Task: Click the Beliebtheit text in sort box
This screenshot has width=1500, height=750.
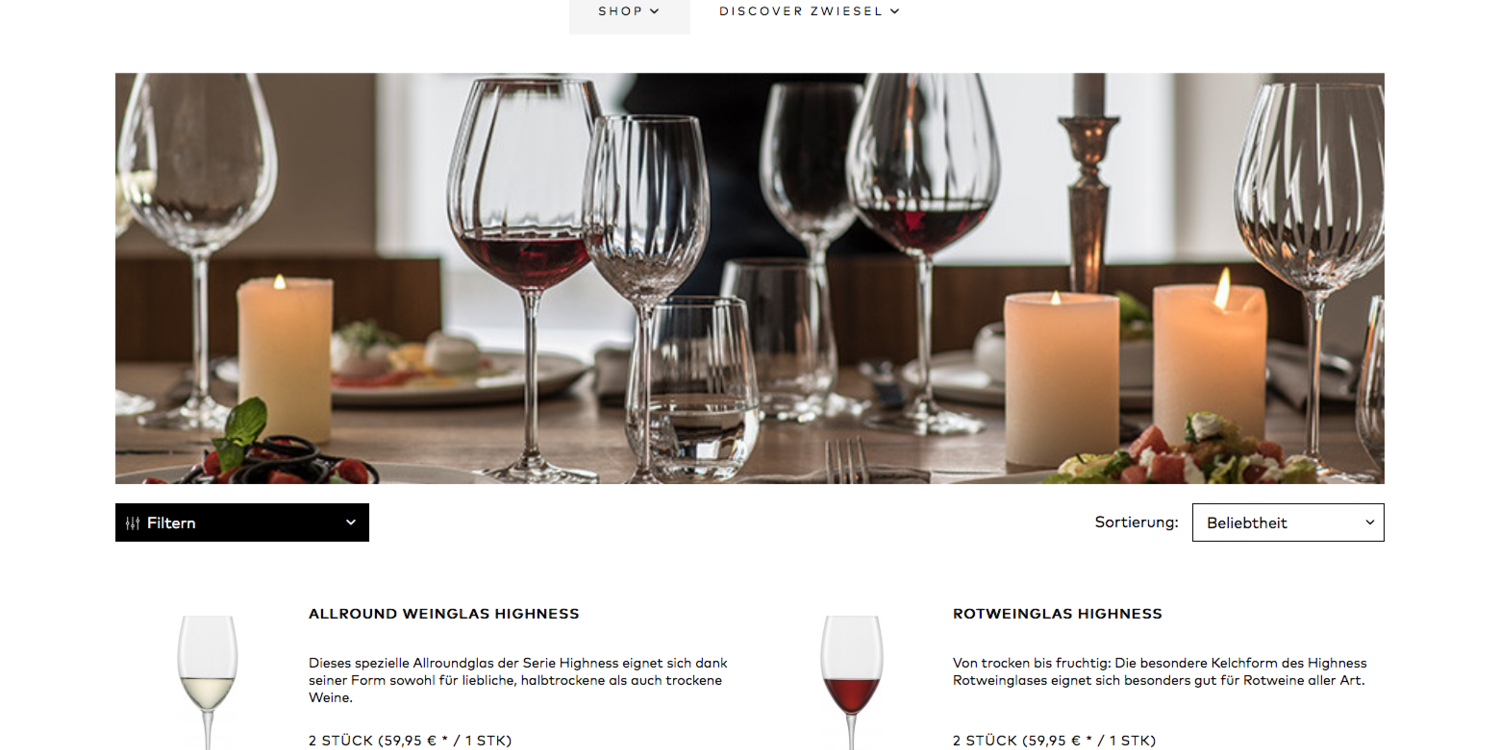Action: click(x=1246, y=523)
